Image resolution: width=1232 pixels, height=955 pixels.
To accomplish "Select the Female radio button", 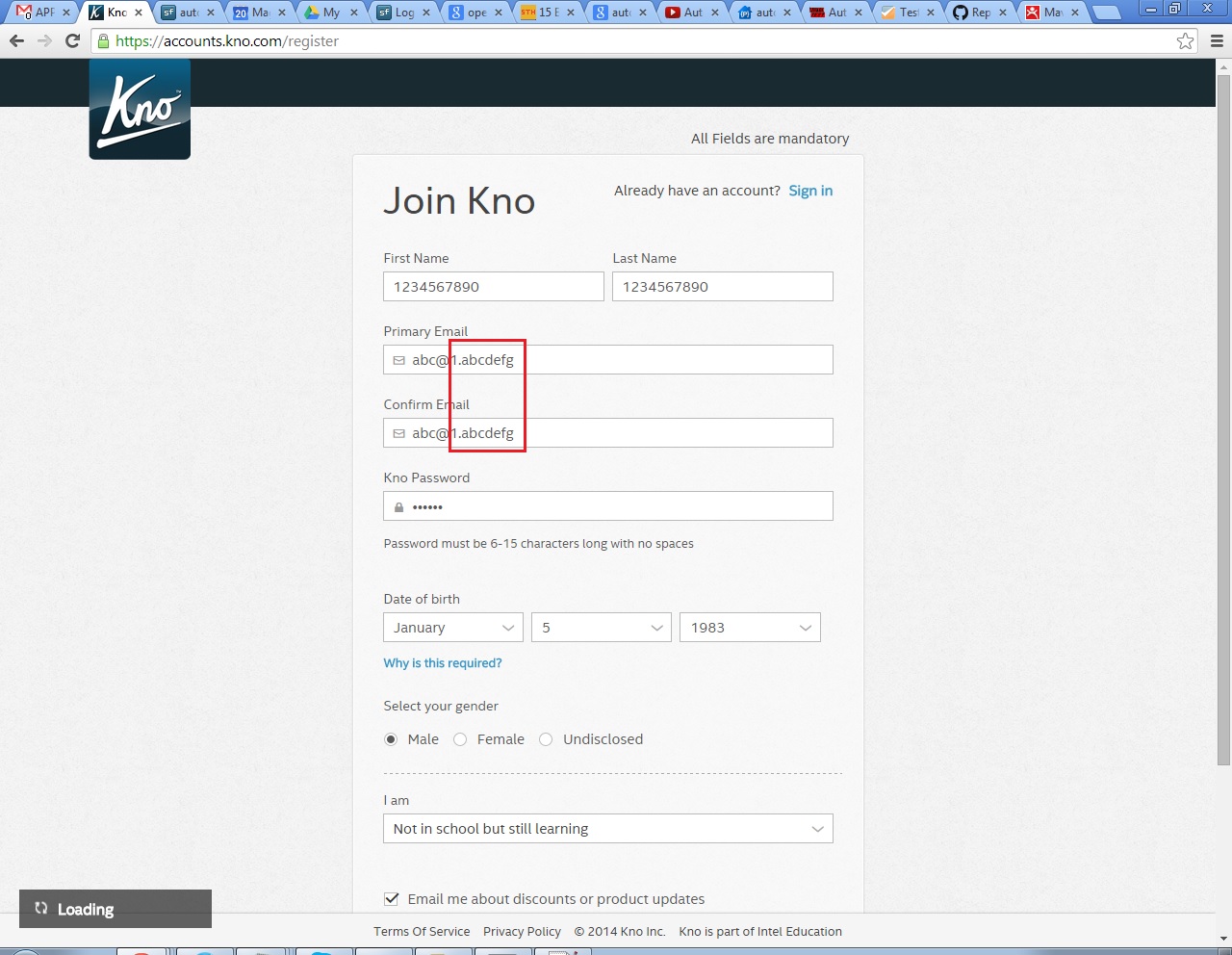I will (460, 739).
